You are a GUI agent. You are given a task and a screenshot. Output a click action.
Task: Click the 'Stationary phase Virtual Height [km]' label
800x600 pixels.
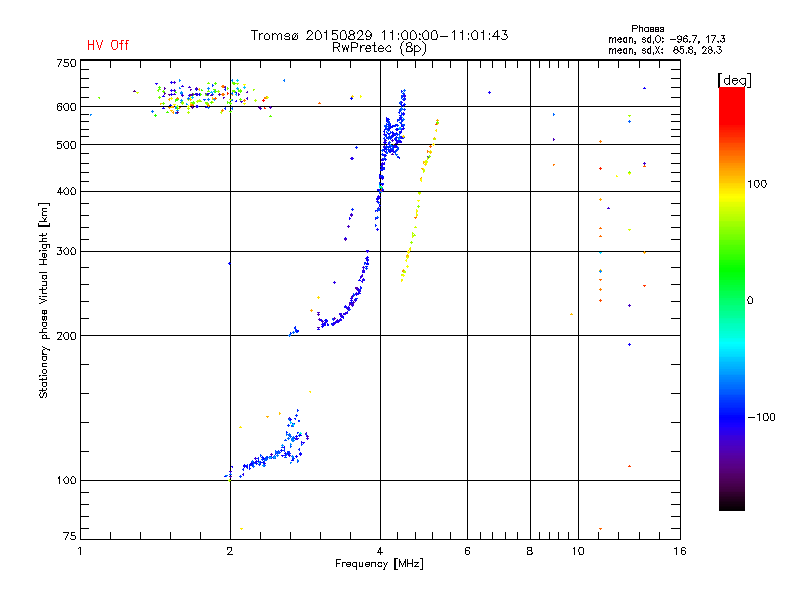click(44, 300)
